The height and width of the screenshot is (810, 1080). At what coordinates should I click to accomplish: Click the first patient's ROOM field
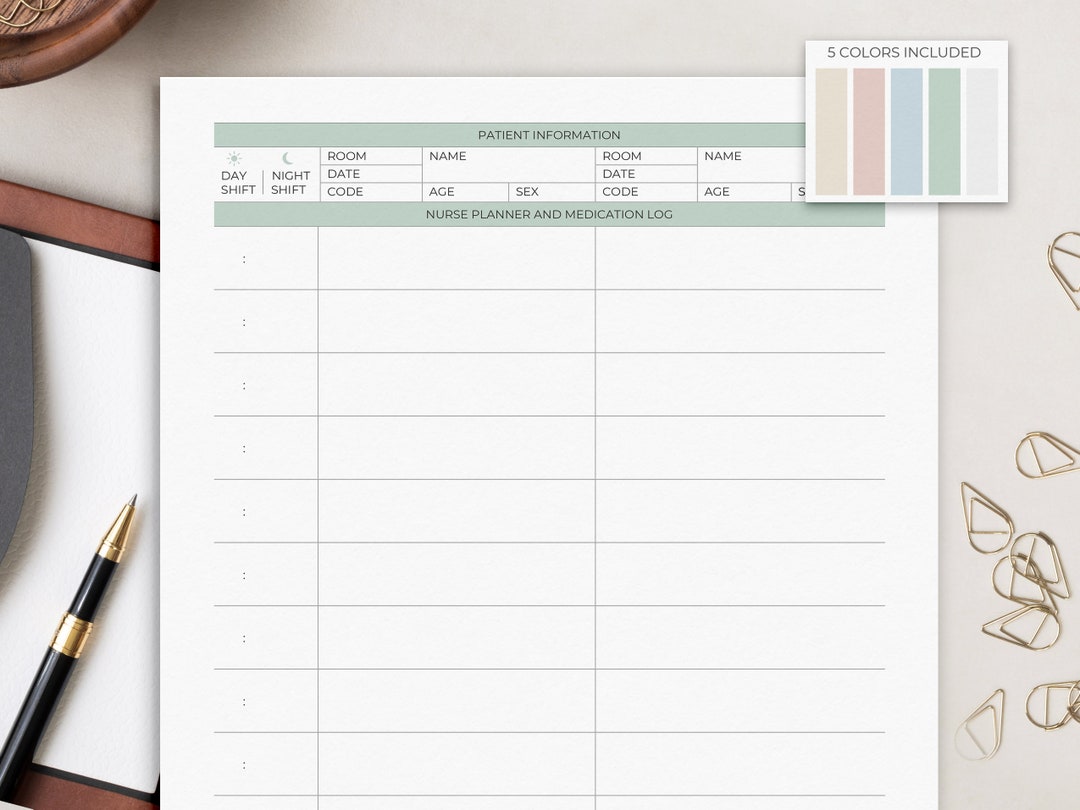point(371,156)
